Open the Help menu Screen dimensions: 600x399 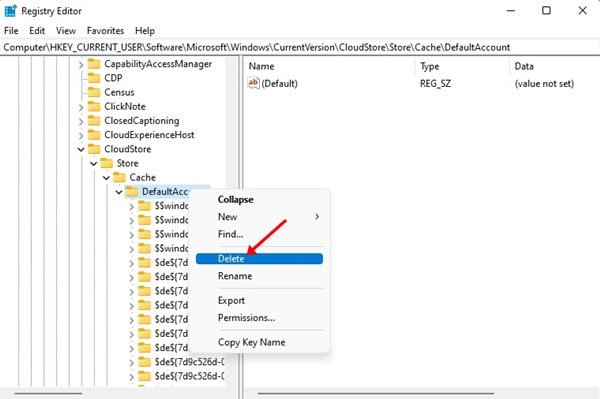[x=145, y=31]
